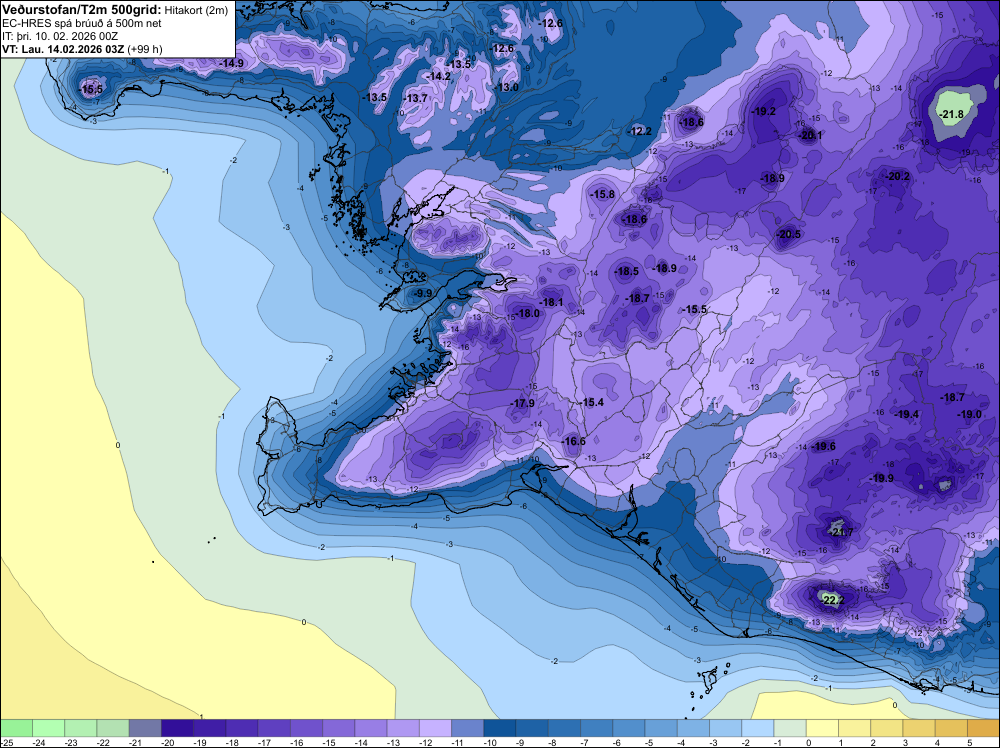
Task: Click the -21.8 temperature value on the map
Action: click(x=951, y=114)
